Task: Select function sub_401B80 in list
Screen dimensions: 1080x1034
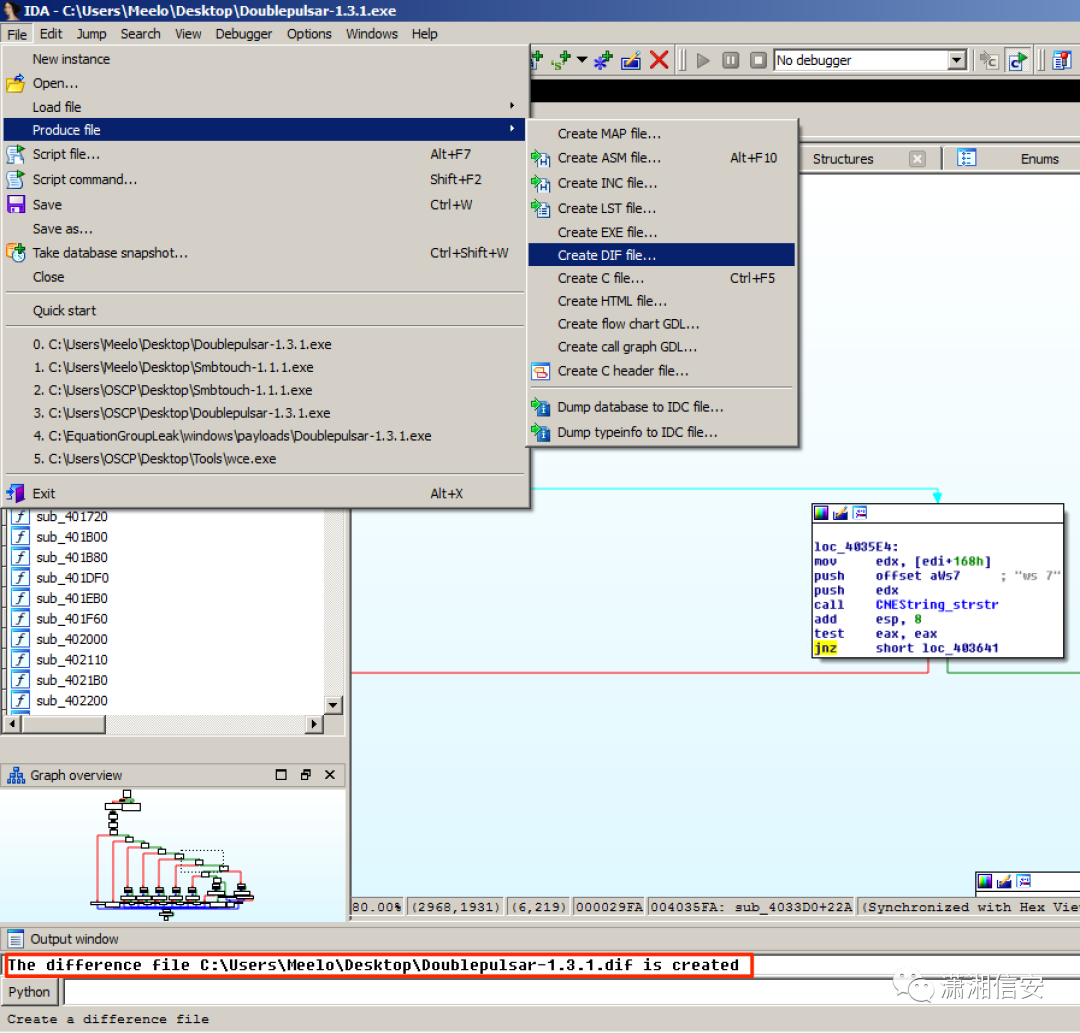Action: 72,557
